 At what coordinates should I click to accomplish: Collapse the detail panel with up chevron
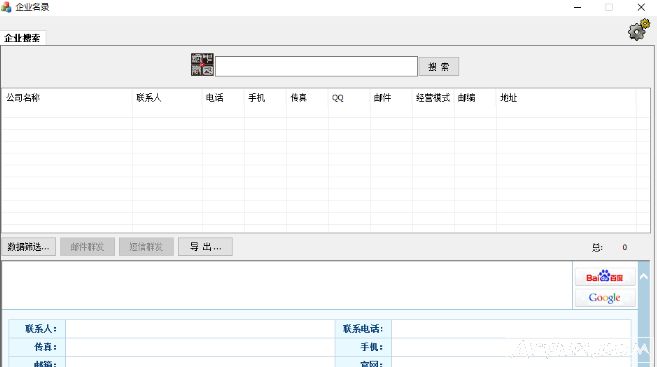coord(644,277)
